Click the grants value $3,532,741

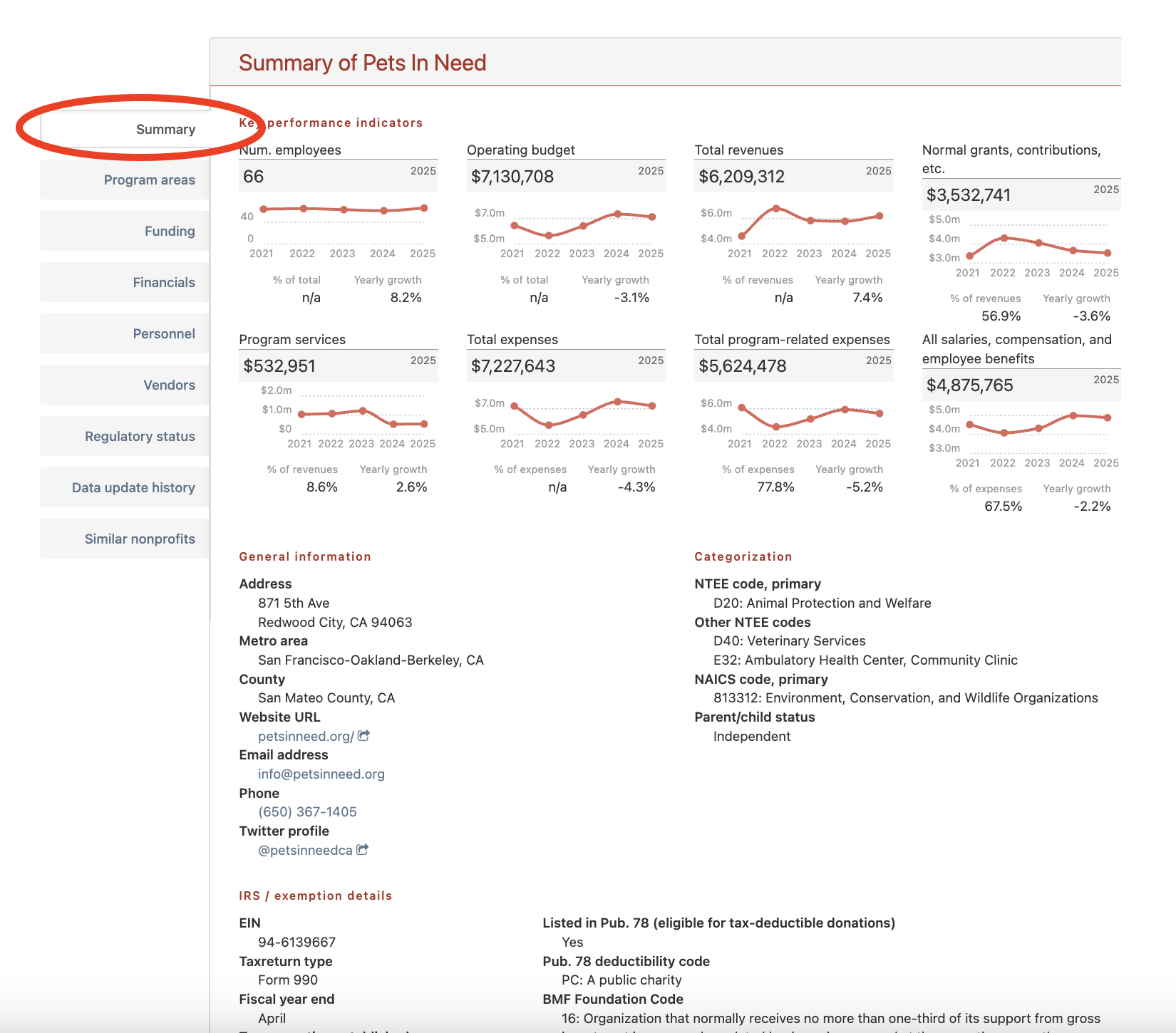coord(969,195)
